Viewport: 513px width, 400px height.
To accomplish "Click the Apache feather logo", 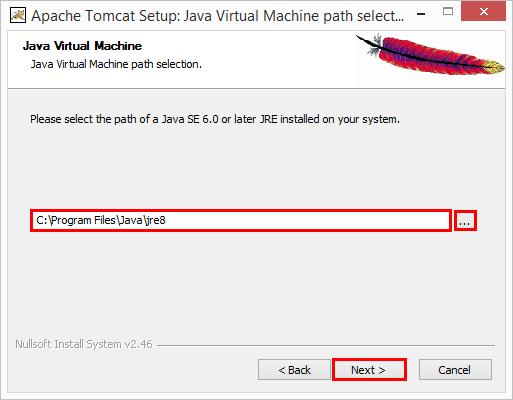I will click(x=430, y=54).
